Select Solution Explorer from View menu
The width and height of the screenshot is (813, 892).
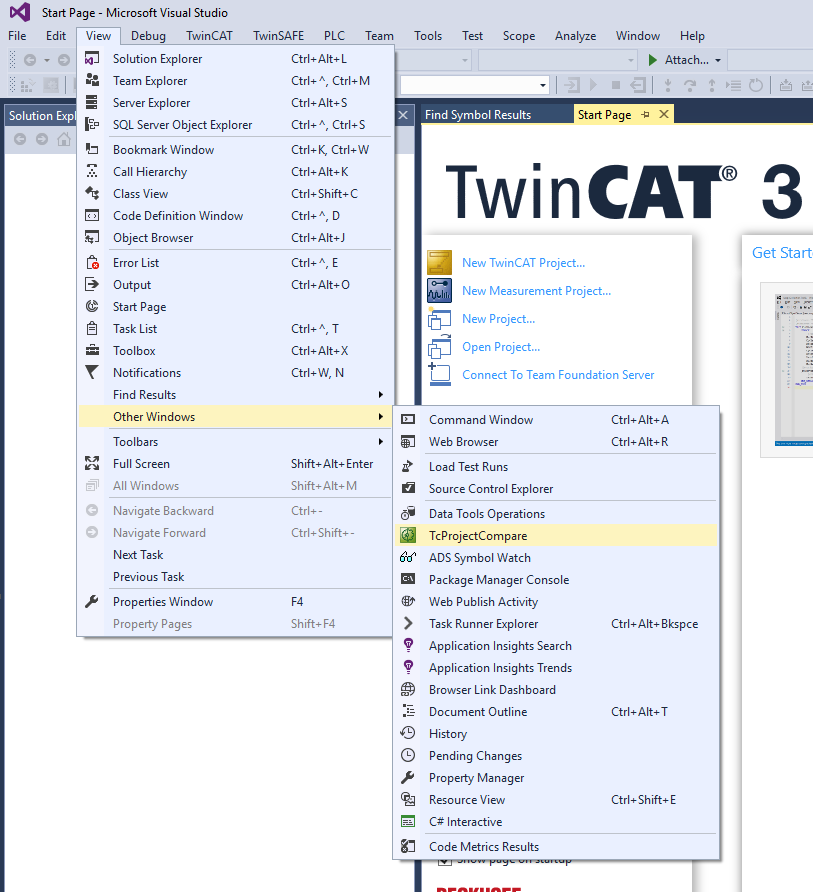pos(157,59)
